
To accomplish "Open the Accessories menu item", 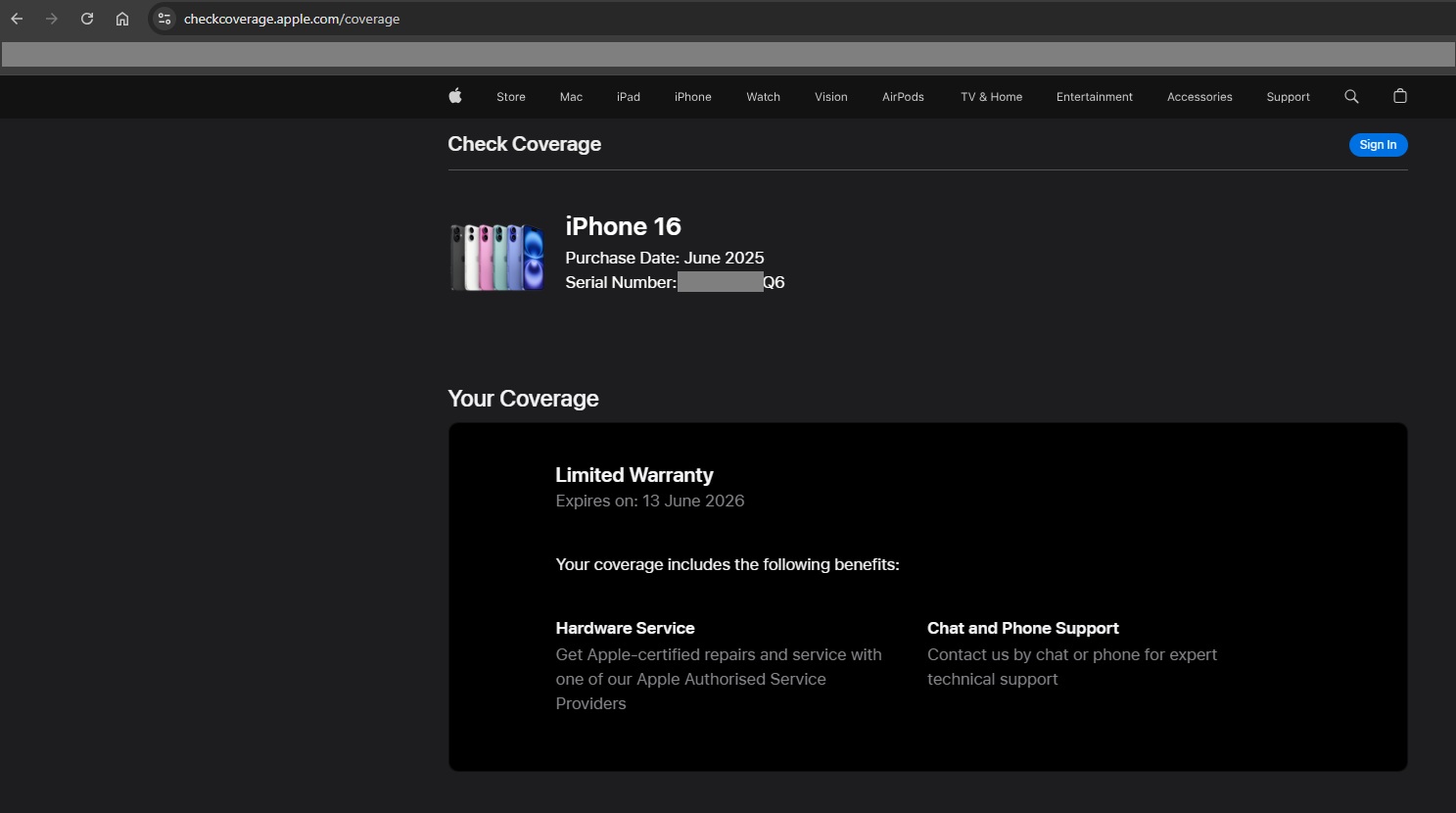I will tap(1199, 97).
